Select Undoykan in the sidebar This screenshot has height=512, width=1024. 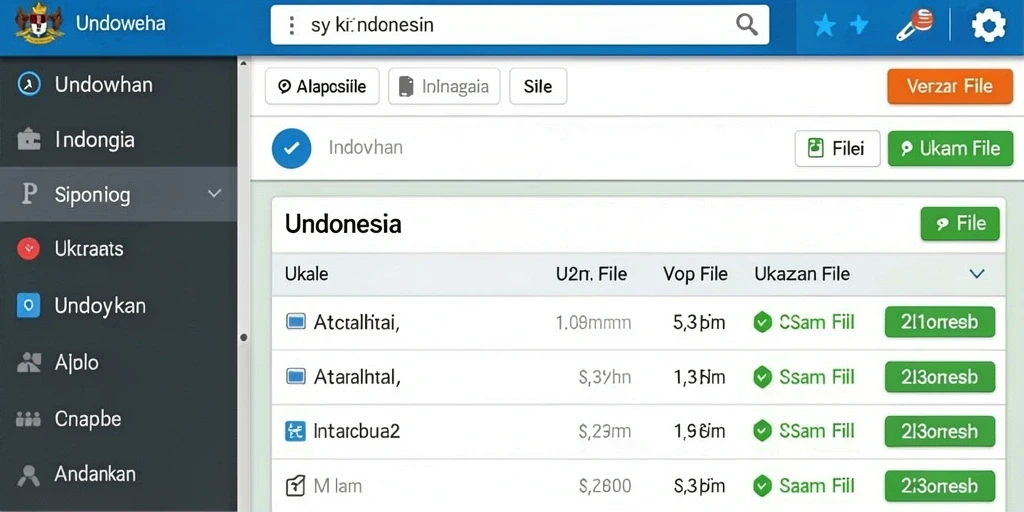[x=118, y=305]
